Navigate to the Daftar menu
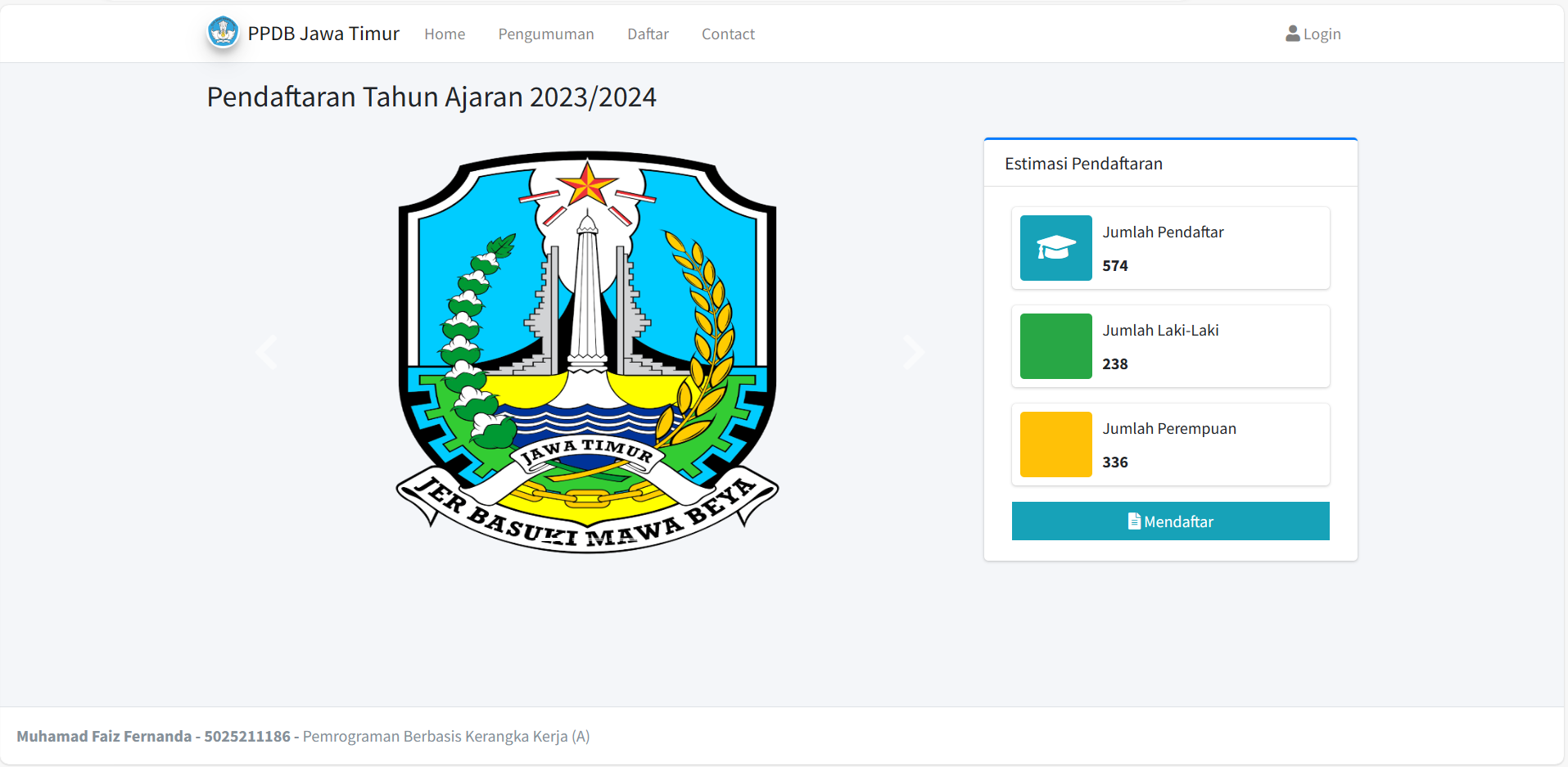Viewport: 1568px width, 767px height. tap(648, 34)
